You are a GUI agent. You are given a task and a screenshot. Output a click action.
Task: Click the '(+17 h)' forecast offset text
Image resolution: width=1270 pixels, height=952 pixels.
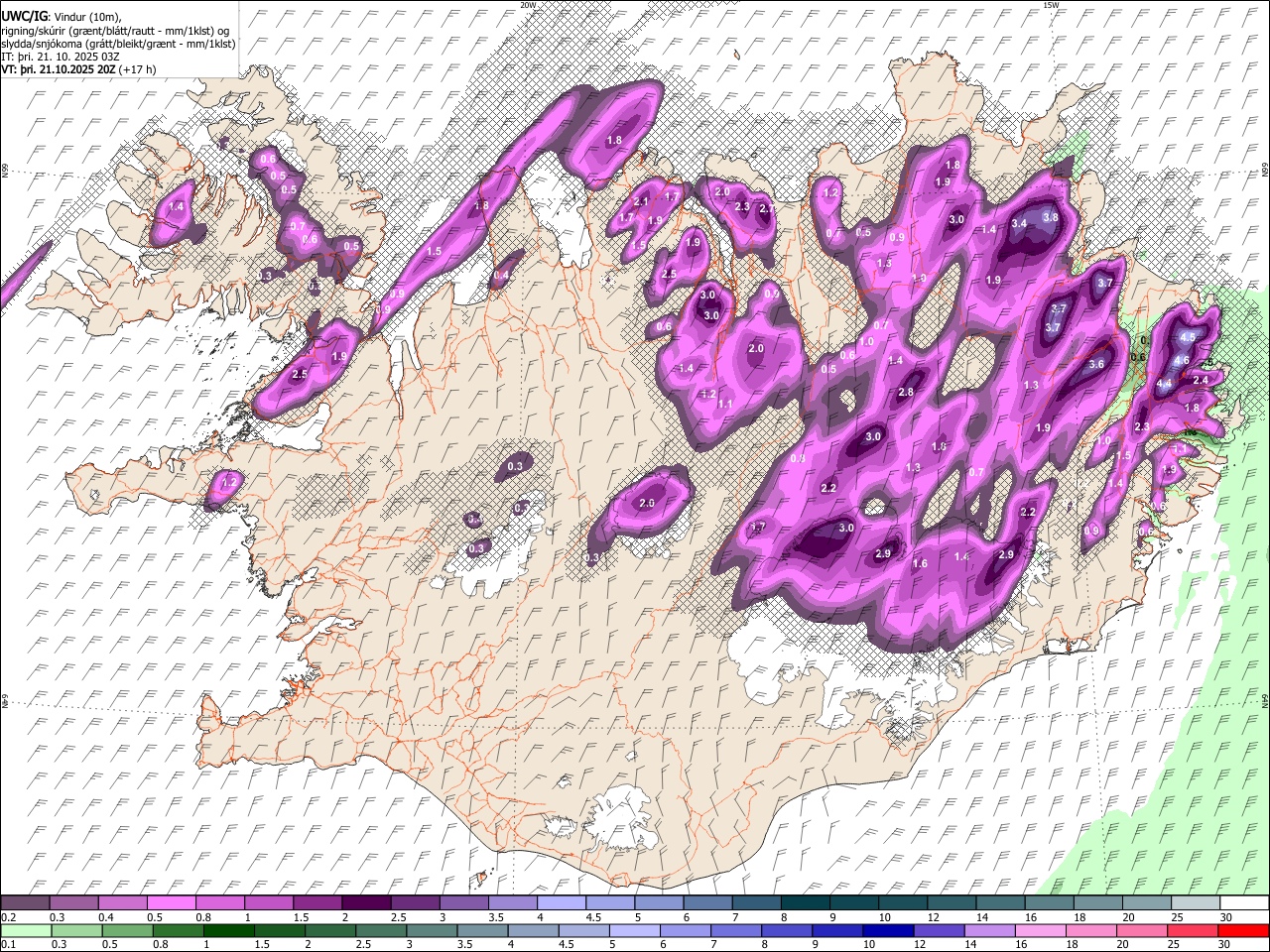(x=137, y=70)
